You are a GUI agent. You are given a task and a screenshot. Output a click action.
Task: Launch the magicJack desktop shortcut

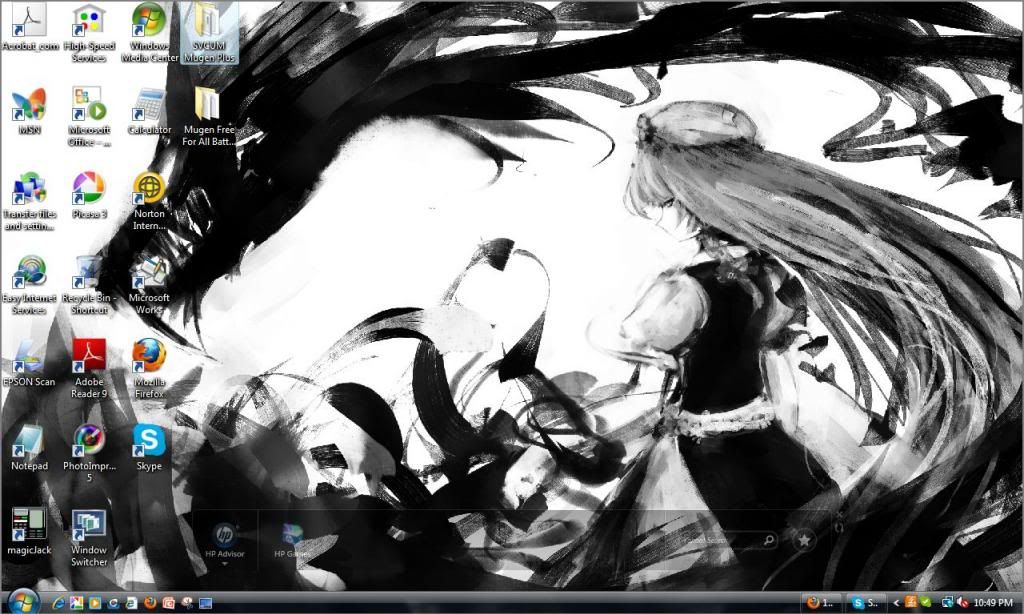tap(29, 533)
